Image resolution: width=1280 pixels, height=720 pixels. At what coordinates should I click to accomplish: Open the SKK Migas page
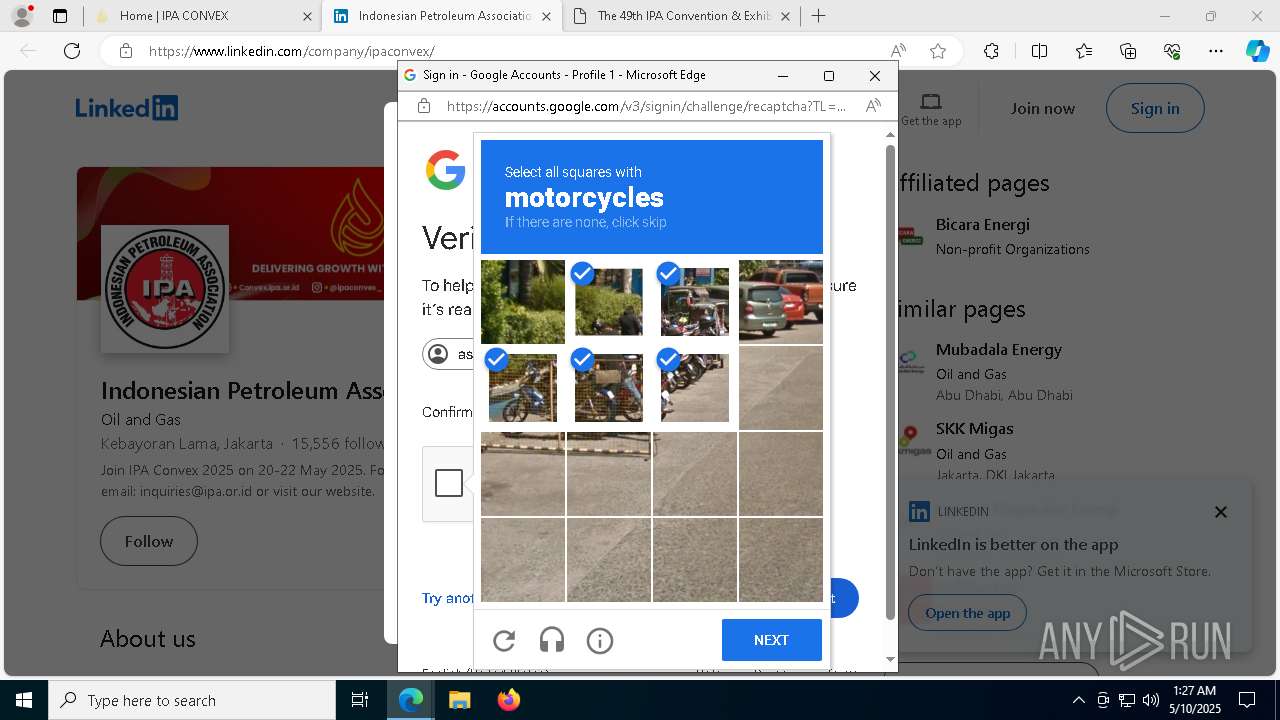975,428
